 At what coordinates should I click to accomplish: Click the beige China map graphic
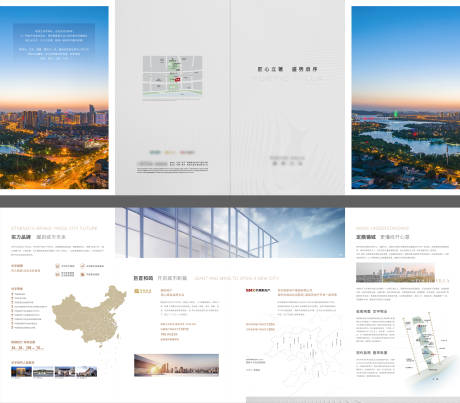click(x=89, y=314)
